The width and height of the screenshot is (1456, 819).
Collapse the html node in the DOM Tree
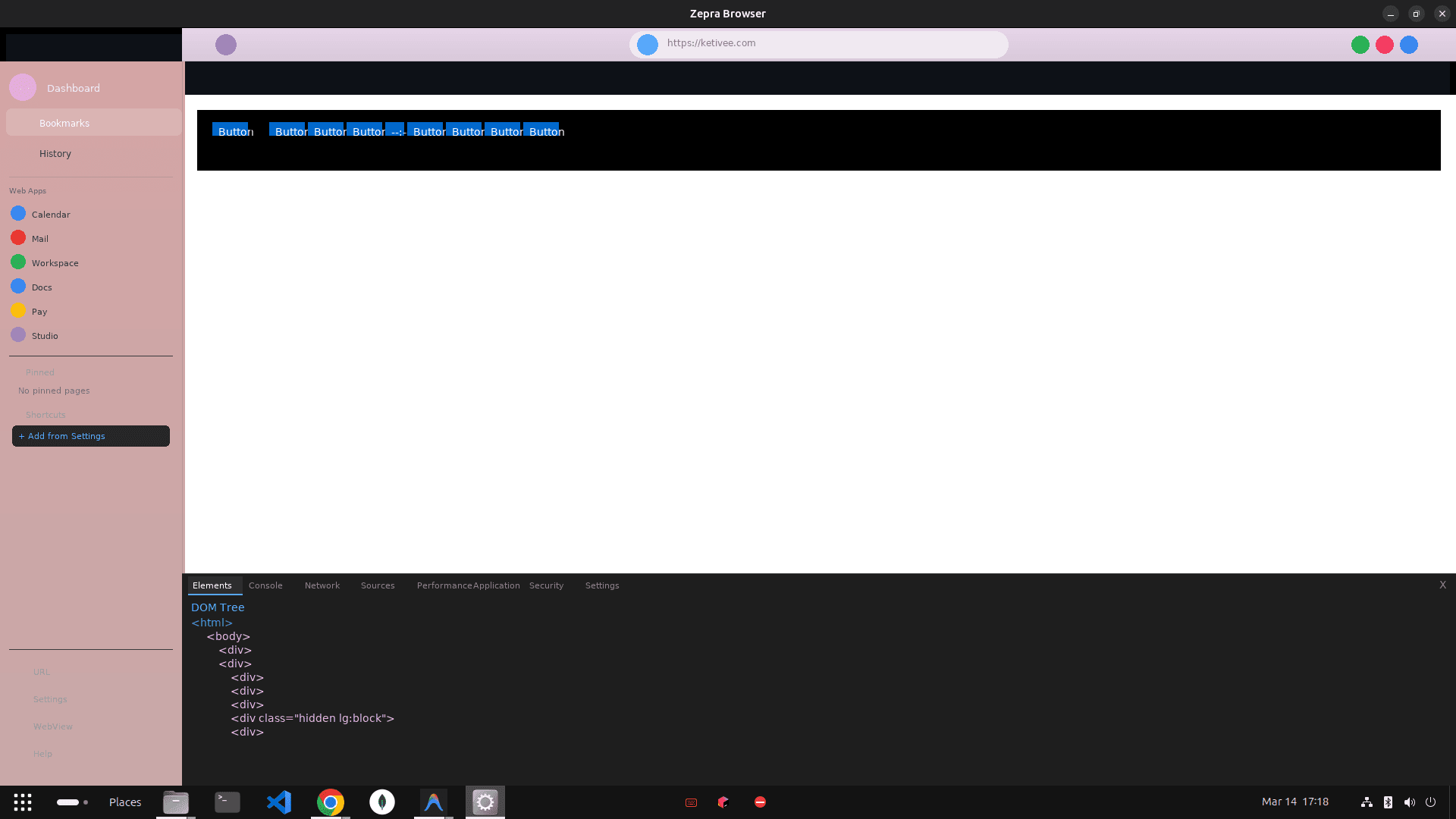(x=212, y=622)
